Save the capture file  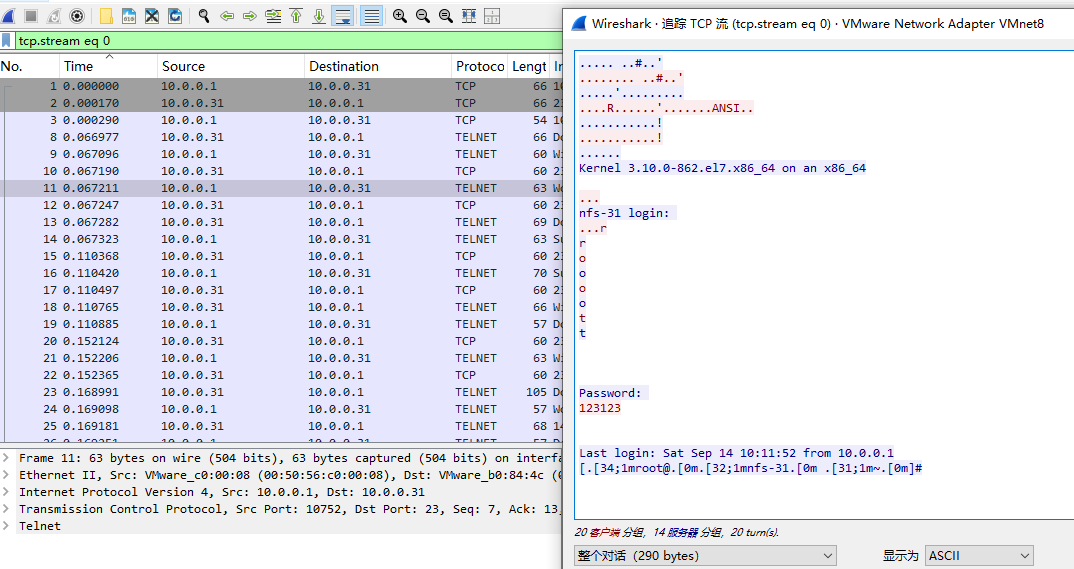[129, 15]
